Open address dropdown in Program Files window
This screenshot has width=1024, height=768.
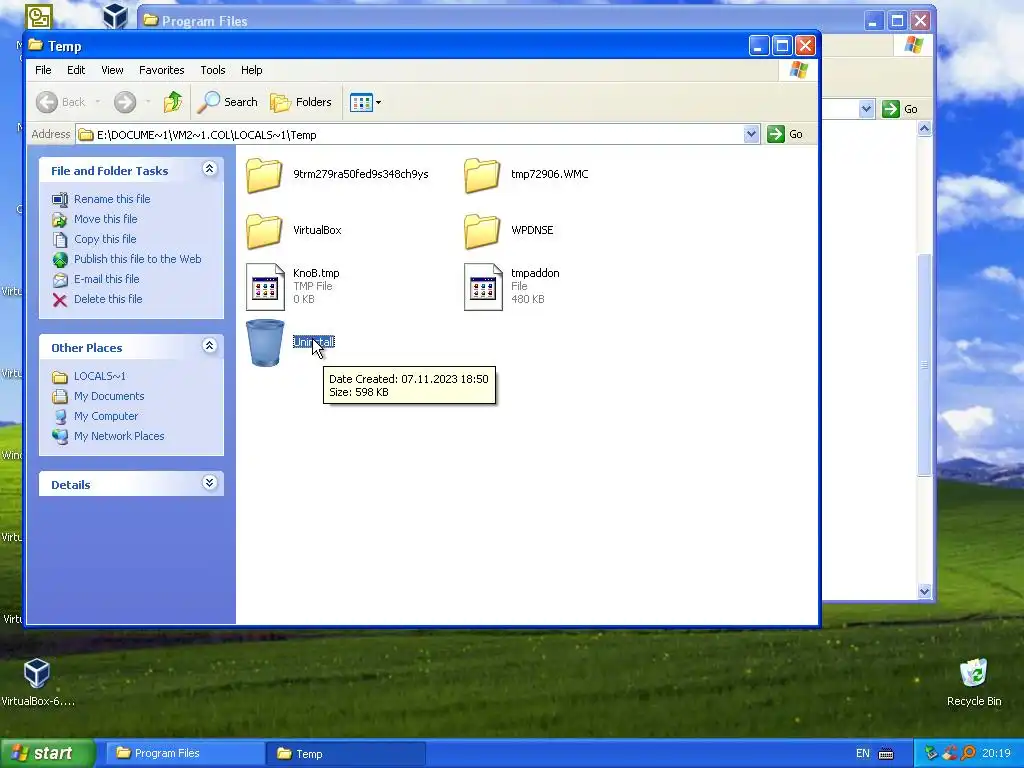tap(866, 109)
